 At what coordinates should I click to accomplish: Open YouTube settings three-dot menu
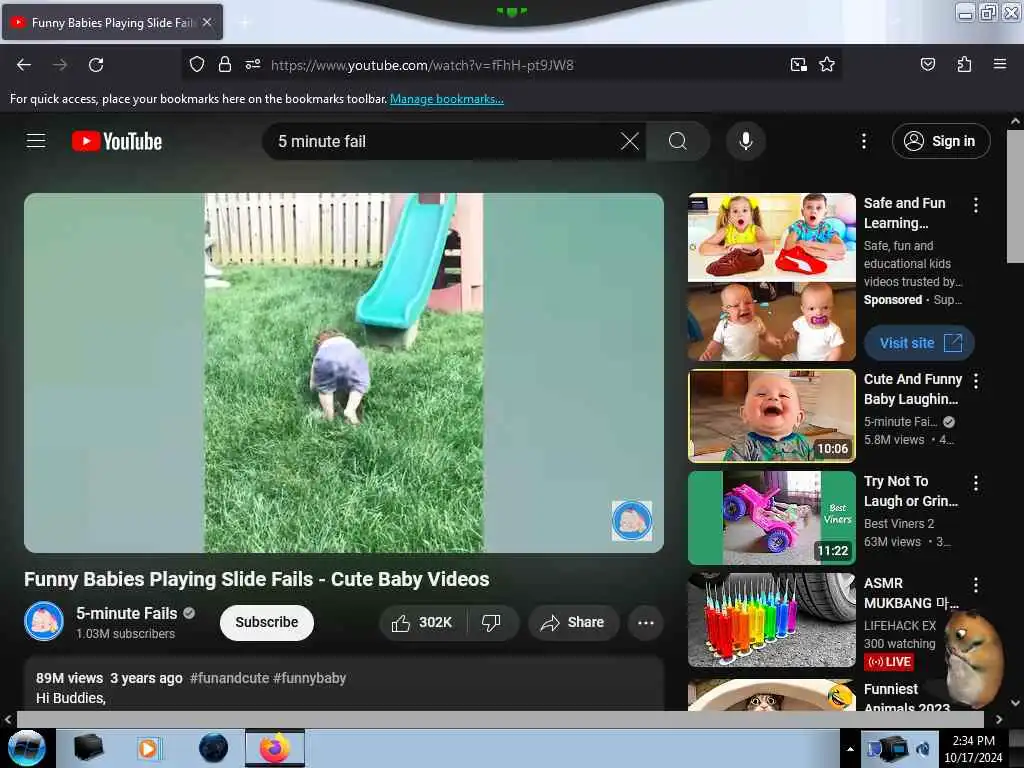click(x=863, y=141)
